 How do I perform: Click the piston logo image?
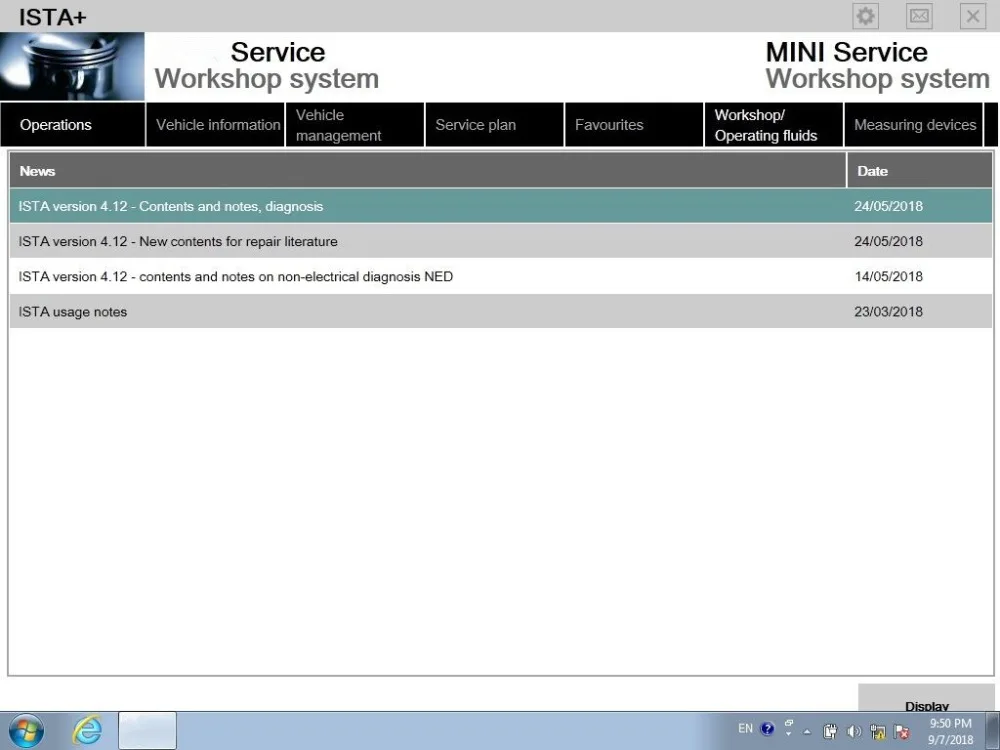72,66
